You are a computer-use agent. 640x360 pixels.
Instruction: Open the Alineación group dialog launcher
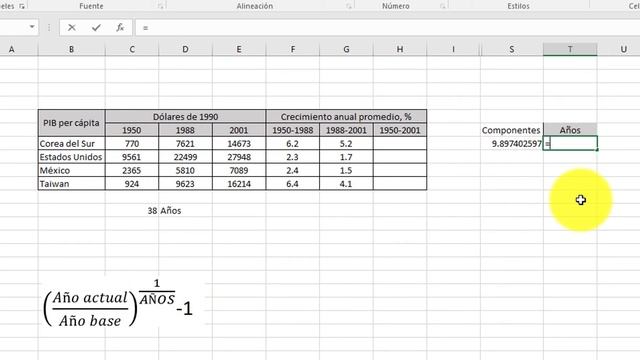click(349, 6)
